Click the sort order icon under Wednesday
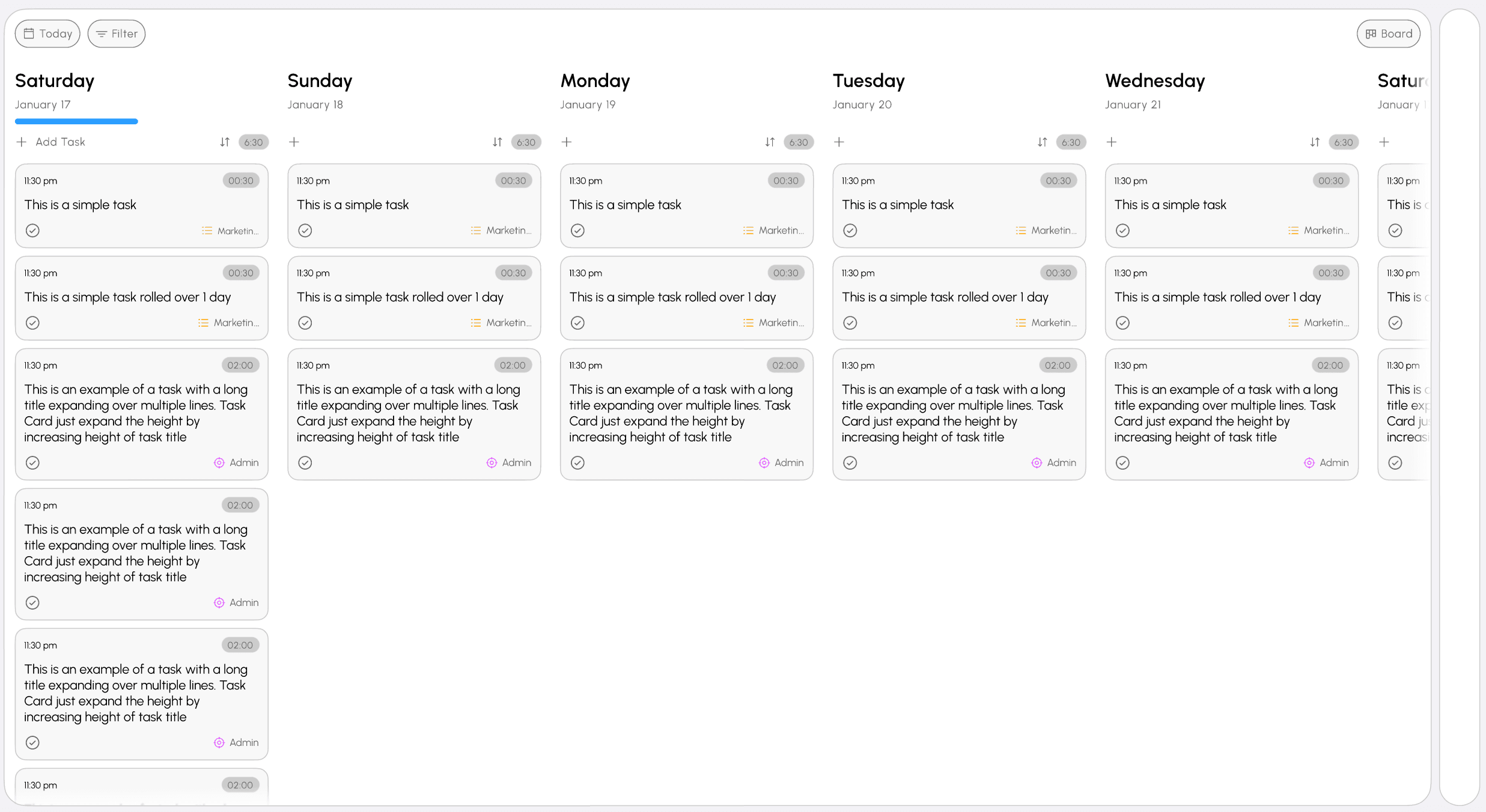 (x=1314, y=142)
